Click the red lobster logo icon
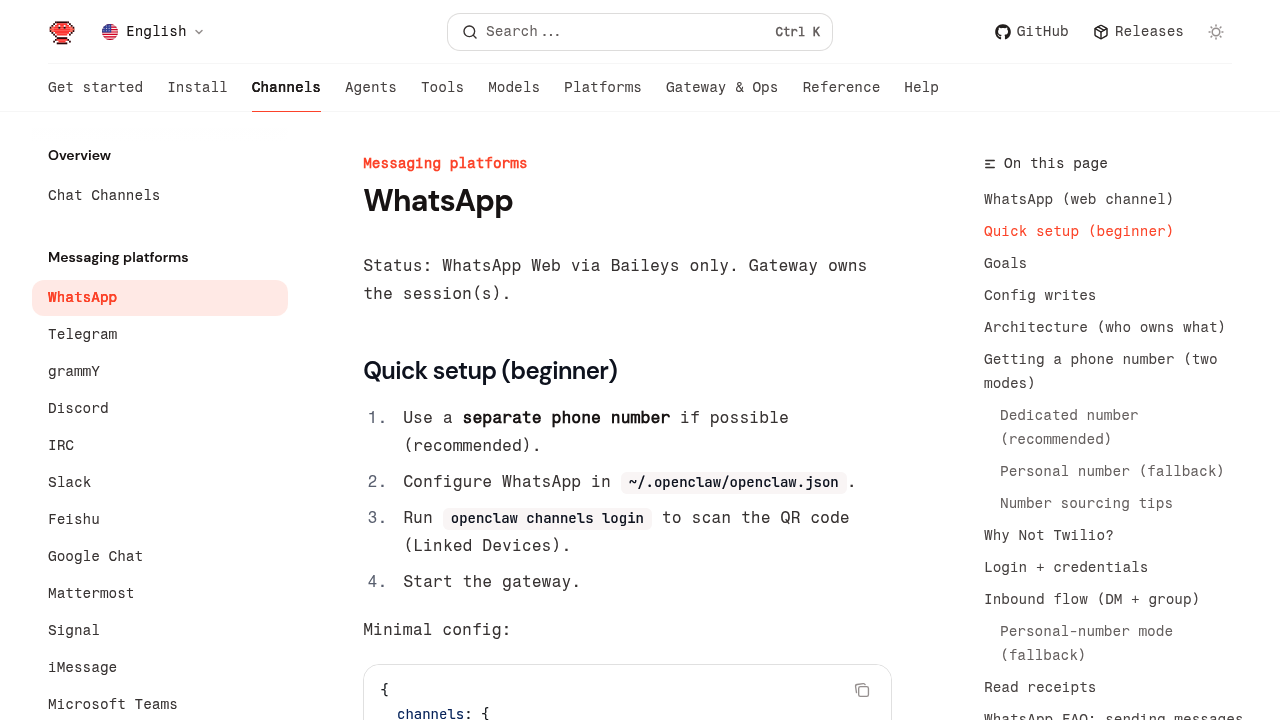 coord(62,32)
